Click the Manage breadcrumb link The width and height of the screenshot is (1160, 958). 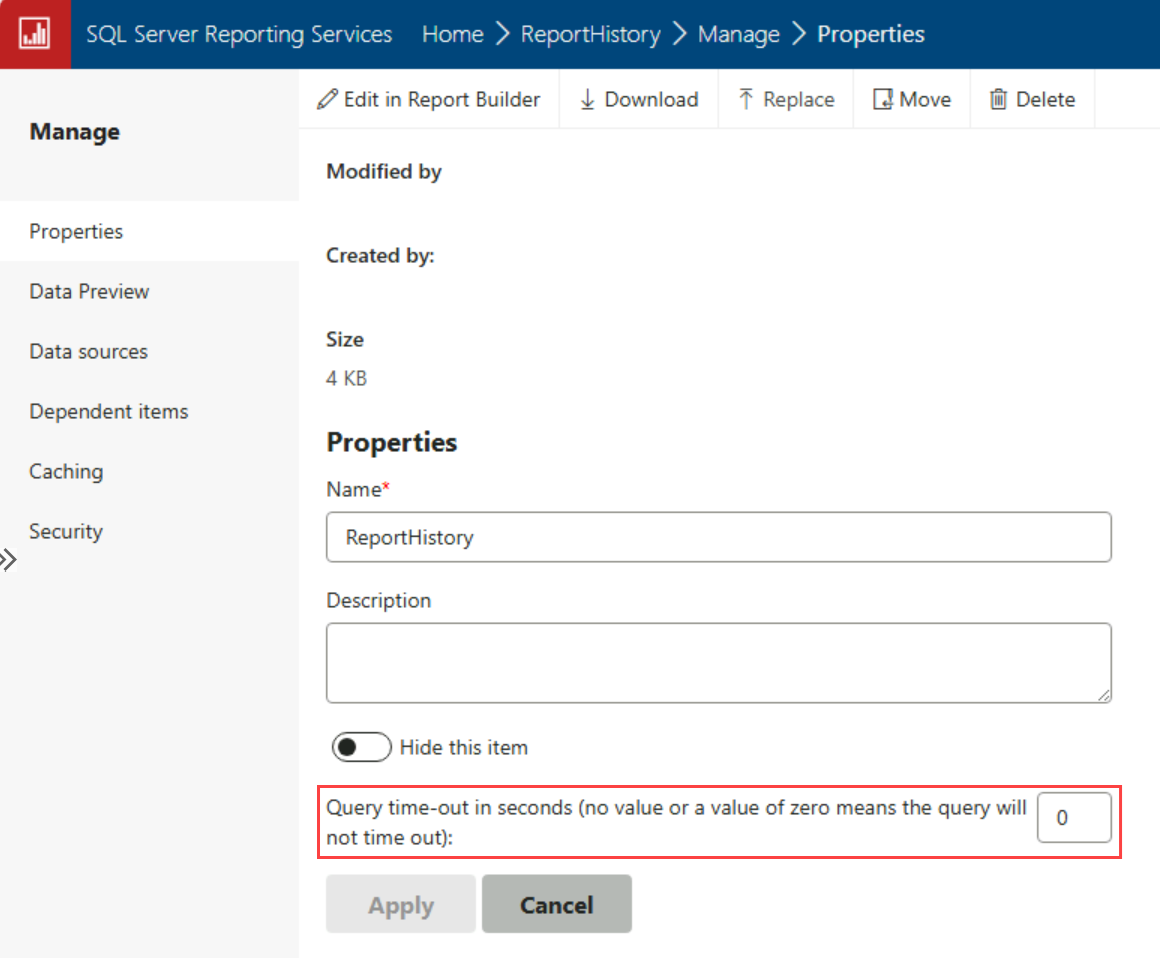point(739,33)
